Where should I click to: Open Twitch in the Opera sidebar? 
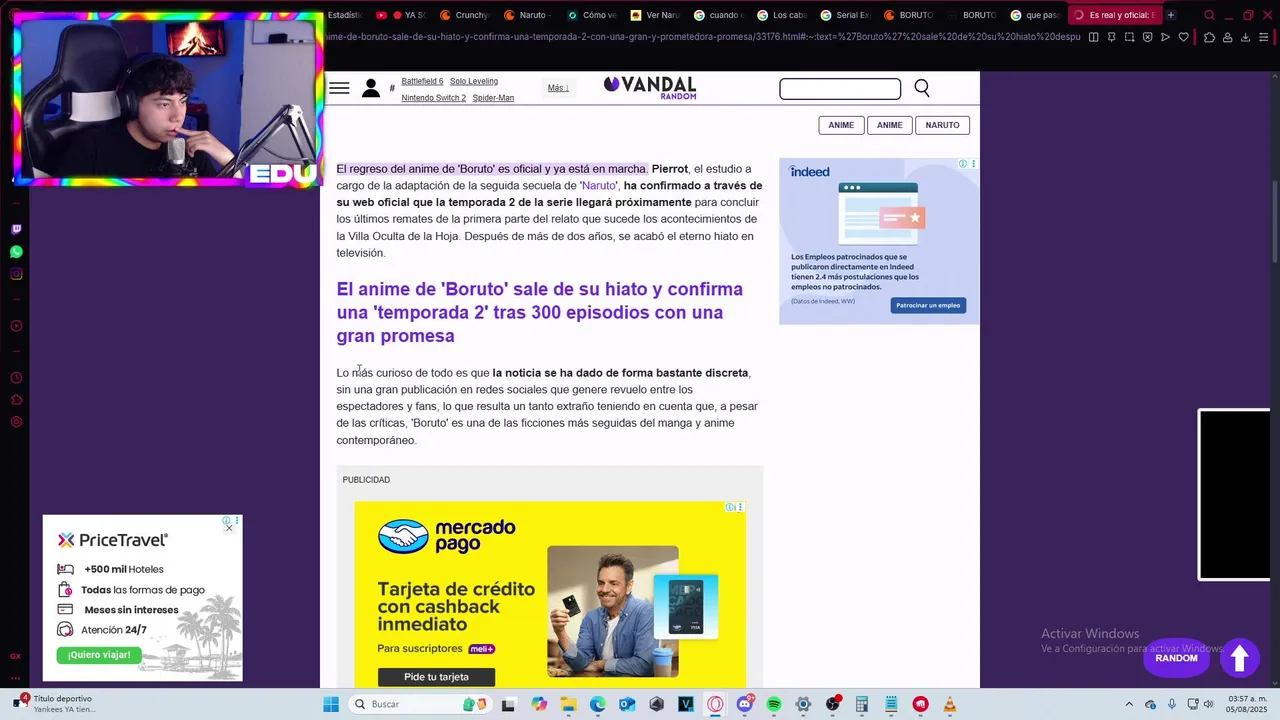[16, 229]
